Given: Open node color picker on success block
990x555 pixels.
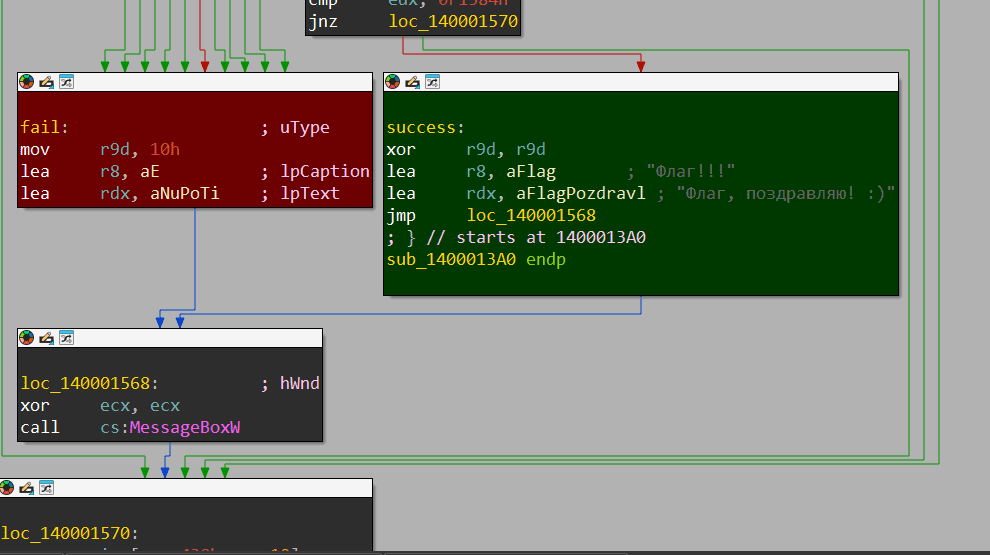Looking at the screenshot, I should click(x=393, y=82).
